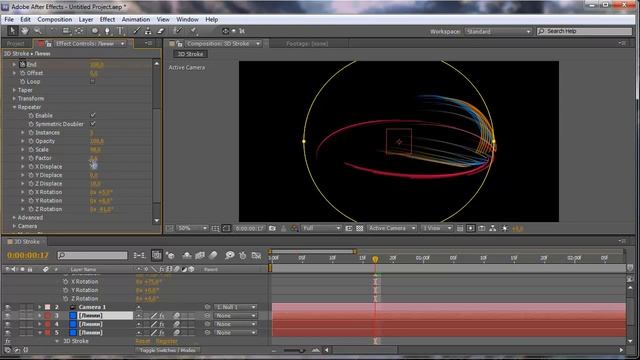Expand the Taper group
Viewport: 640px width, 360px height.
[14, 90]
